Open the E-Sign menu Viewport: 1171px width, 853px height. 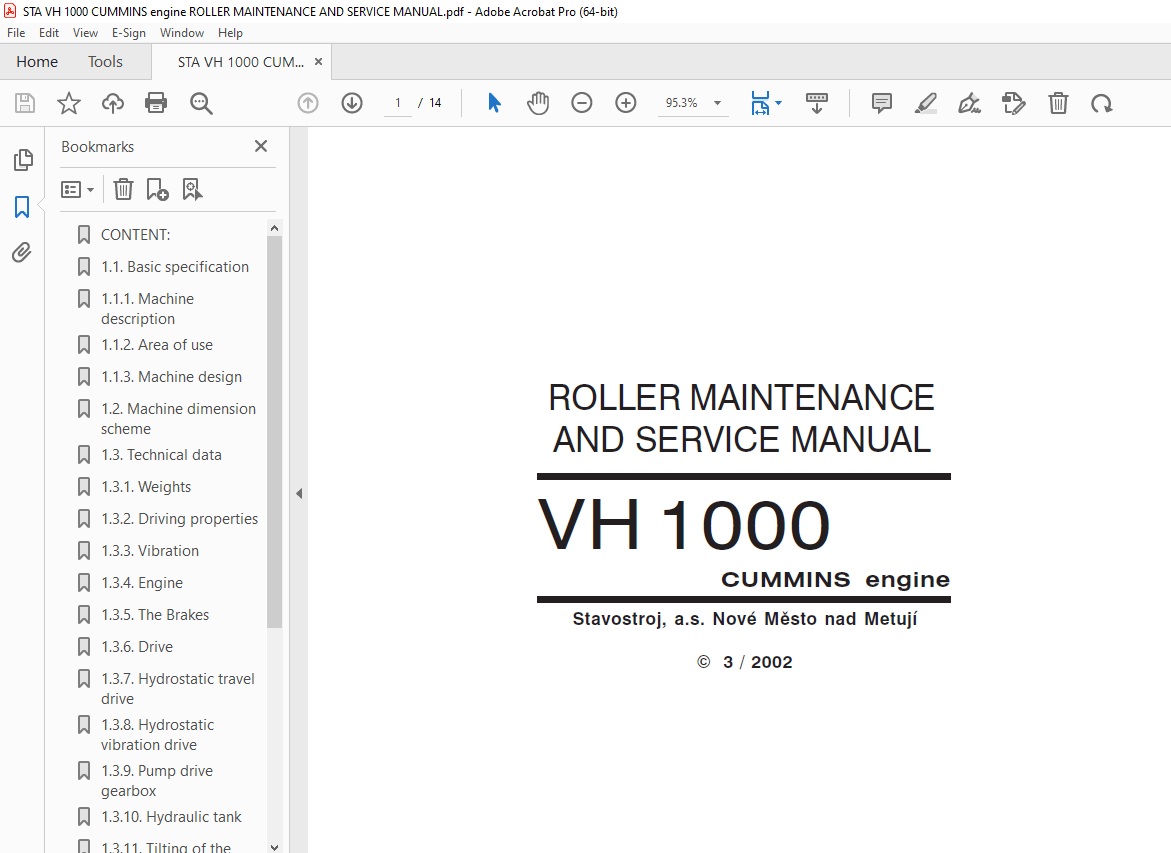(x=129, y=32)
